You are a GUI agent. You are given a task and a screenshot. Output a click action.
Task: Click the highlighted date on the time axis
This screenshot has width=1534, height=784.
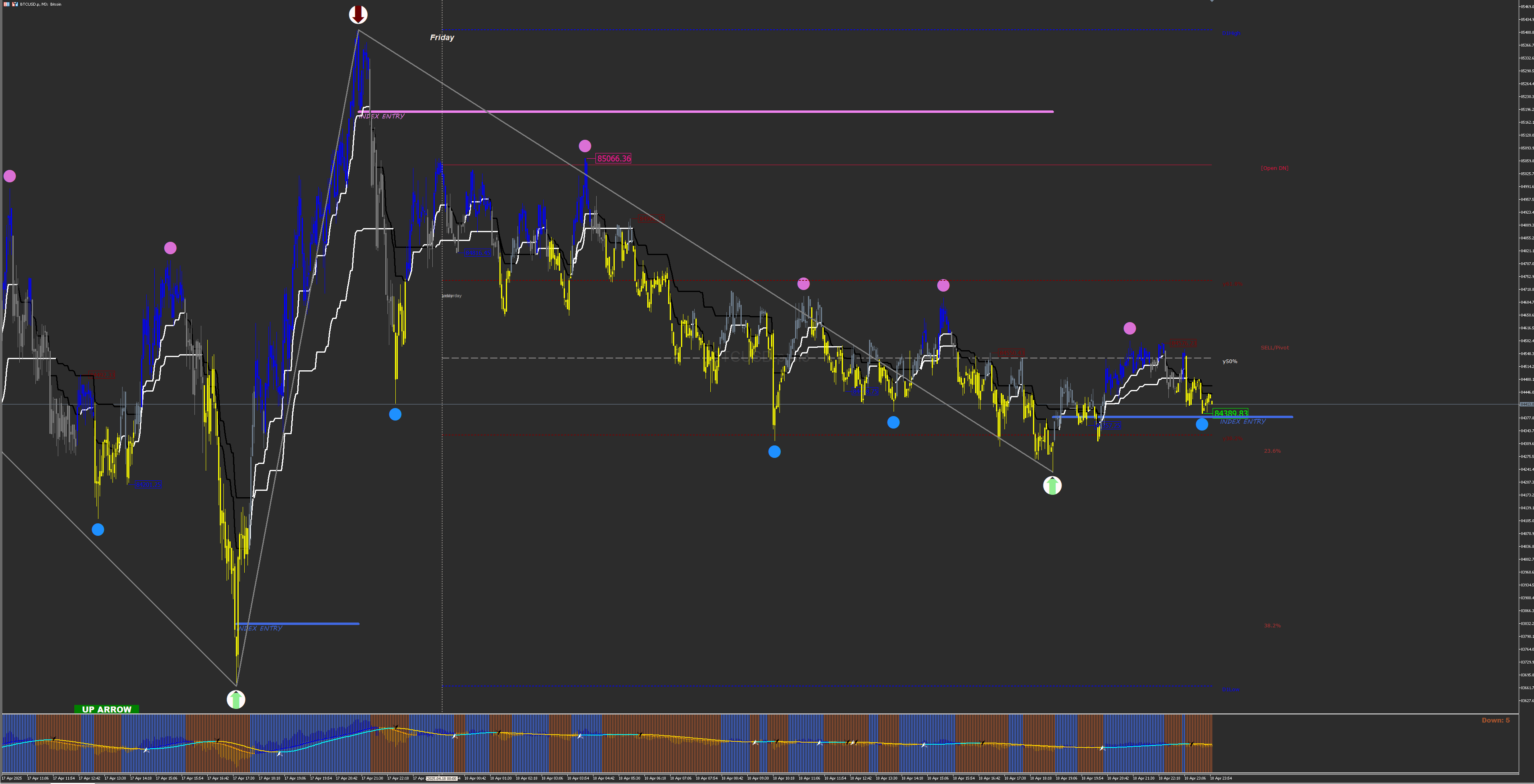click(x=442, y=778)
